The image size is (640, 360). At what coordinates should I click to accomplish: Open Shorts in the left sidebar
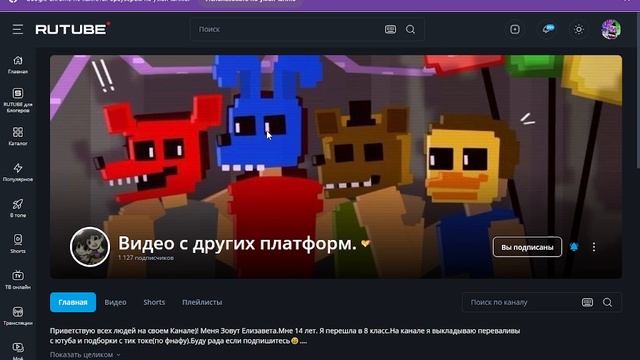18,244
